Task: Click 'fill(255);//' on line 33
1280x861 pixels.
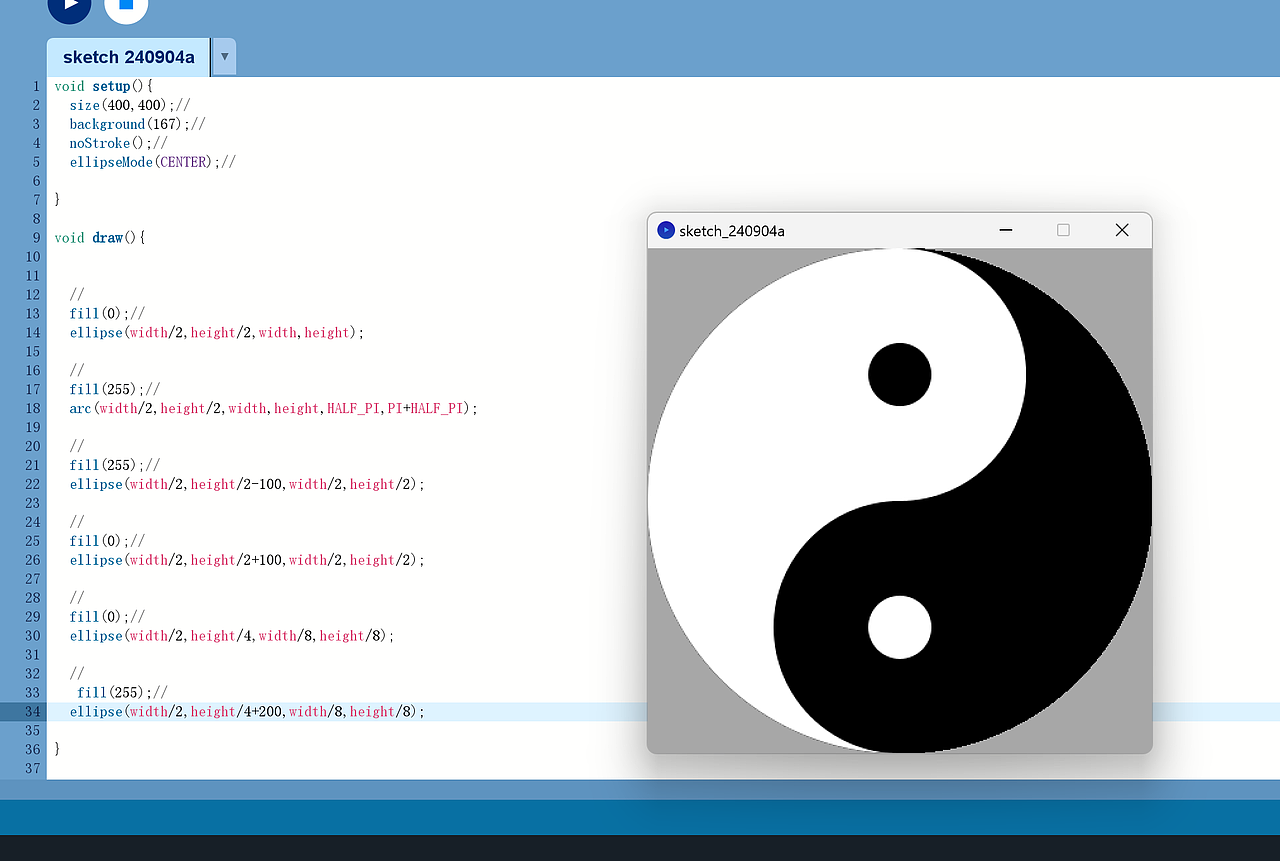Action: tap(122, 693)
